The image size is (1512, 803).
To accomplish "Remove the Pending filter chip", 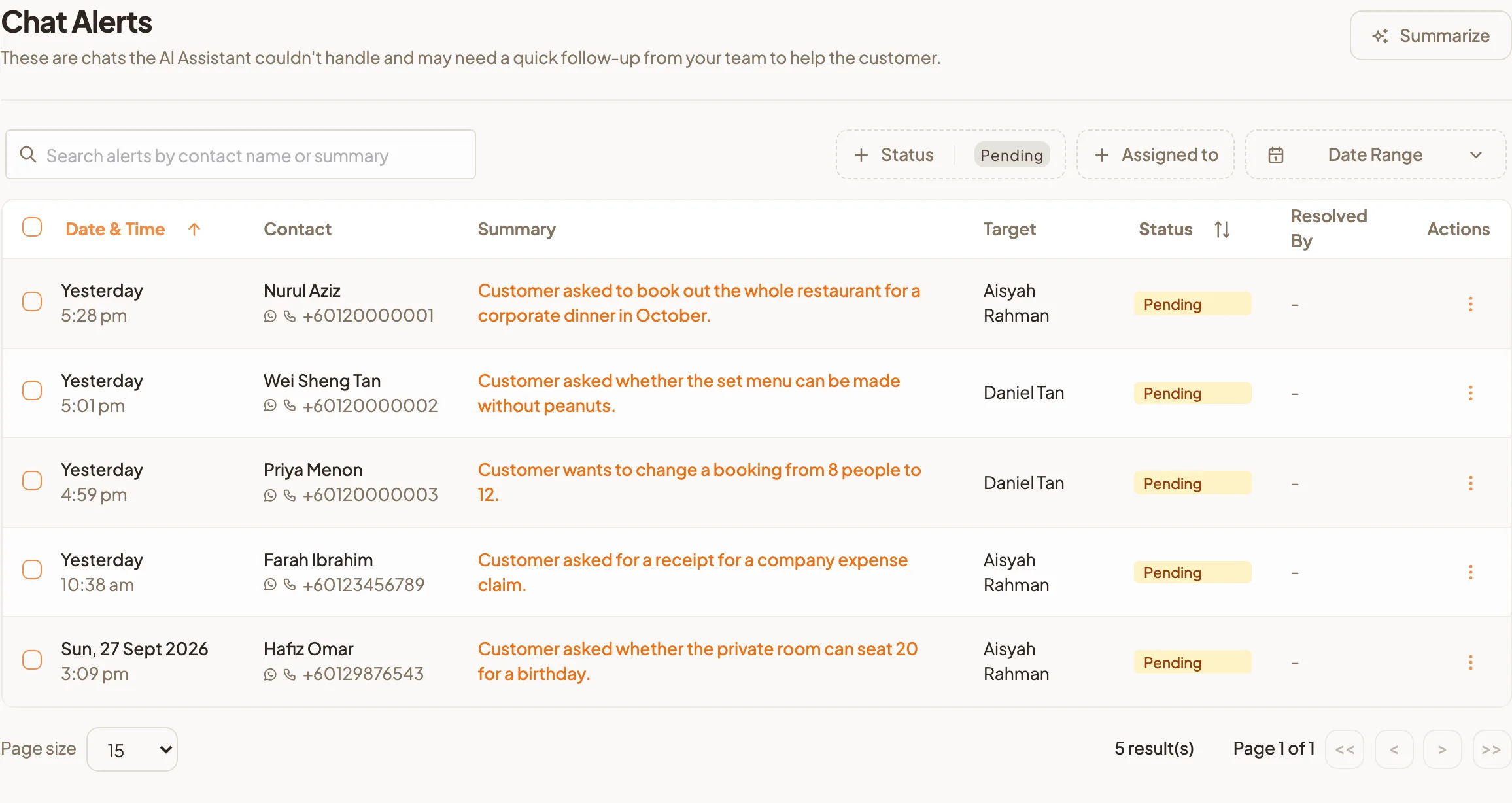I will point(1012,155).
